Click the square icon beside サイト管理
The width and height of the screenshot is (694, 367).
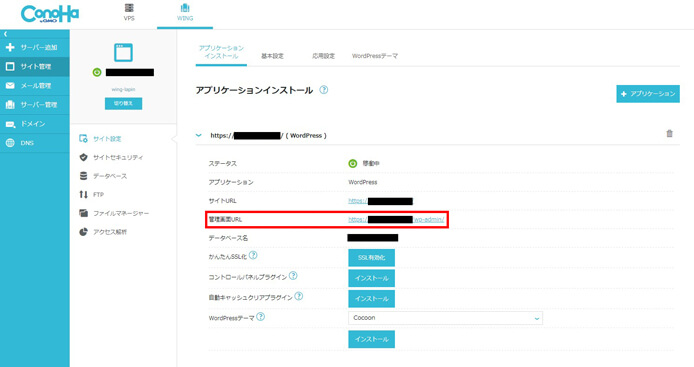tap(10, 66)
